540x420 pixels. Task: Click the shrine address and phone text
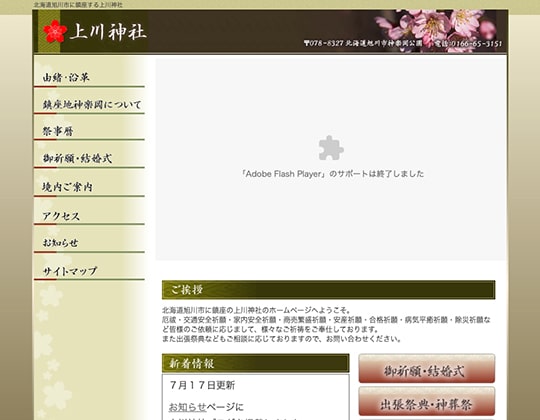coord(403,43)
